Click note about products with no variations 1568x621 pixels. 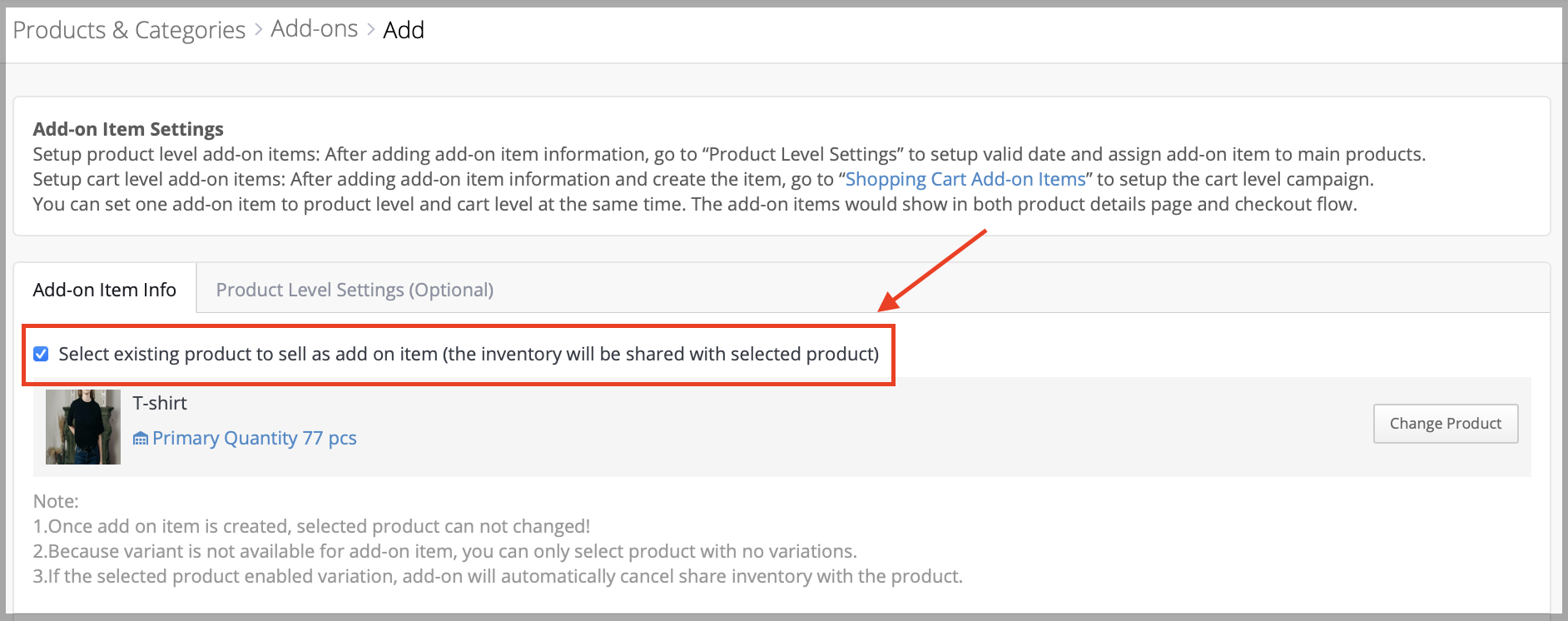pos(445,551)
